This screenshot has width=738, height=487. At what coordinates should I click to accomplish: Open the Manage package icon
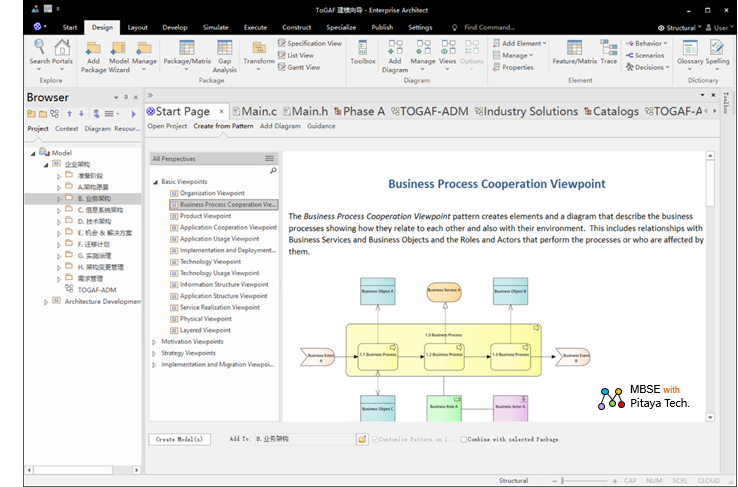click(x=144, y=48)
